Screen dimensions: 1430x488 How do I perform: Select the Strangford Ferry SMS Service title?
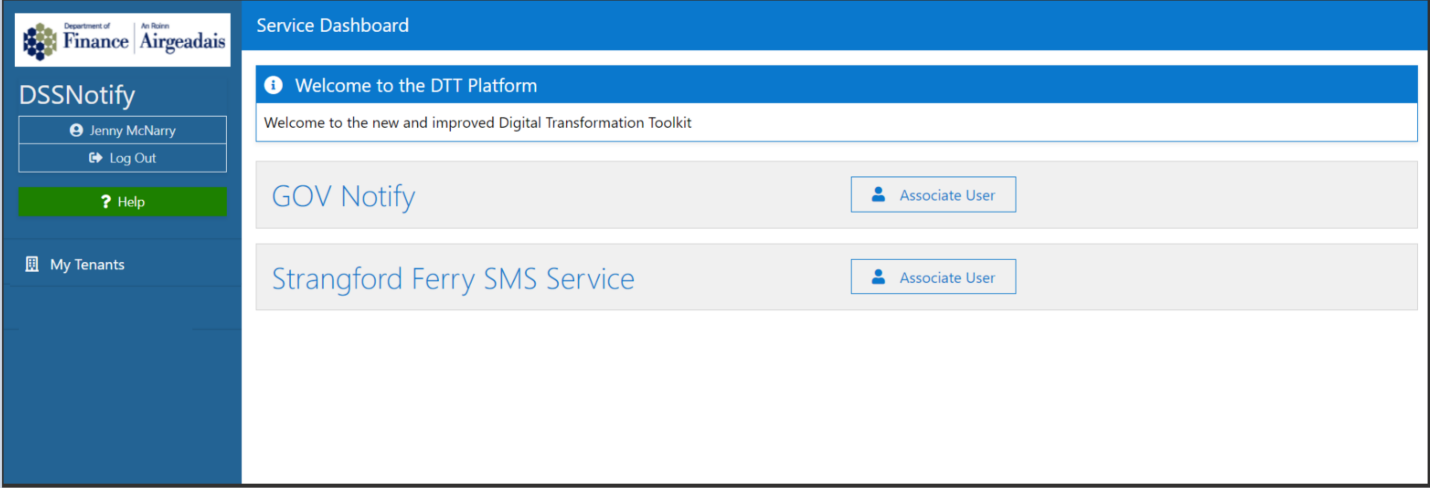coord(453,278)
